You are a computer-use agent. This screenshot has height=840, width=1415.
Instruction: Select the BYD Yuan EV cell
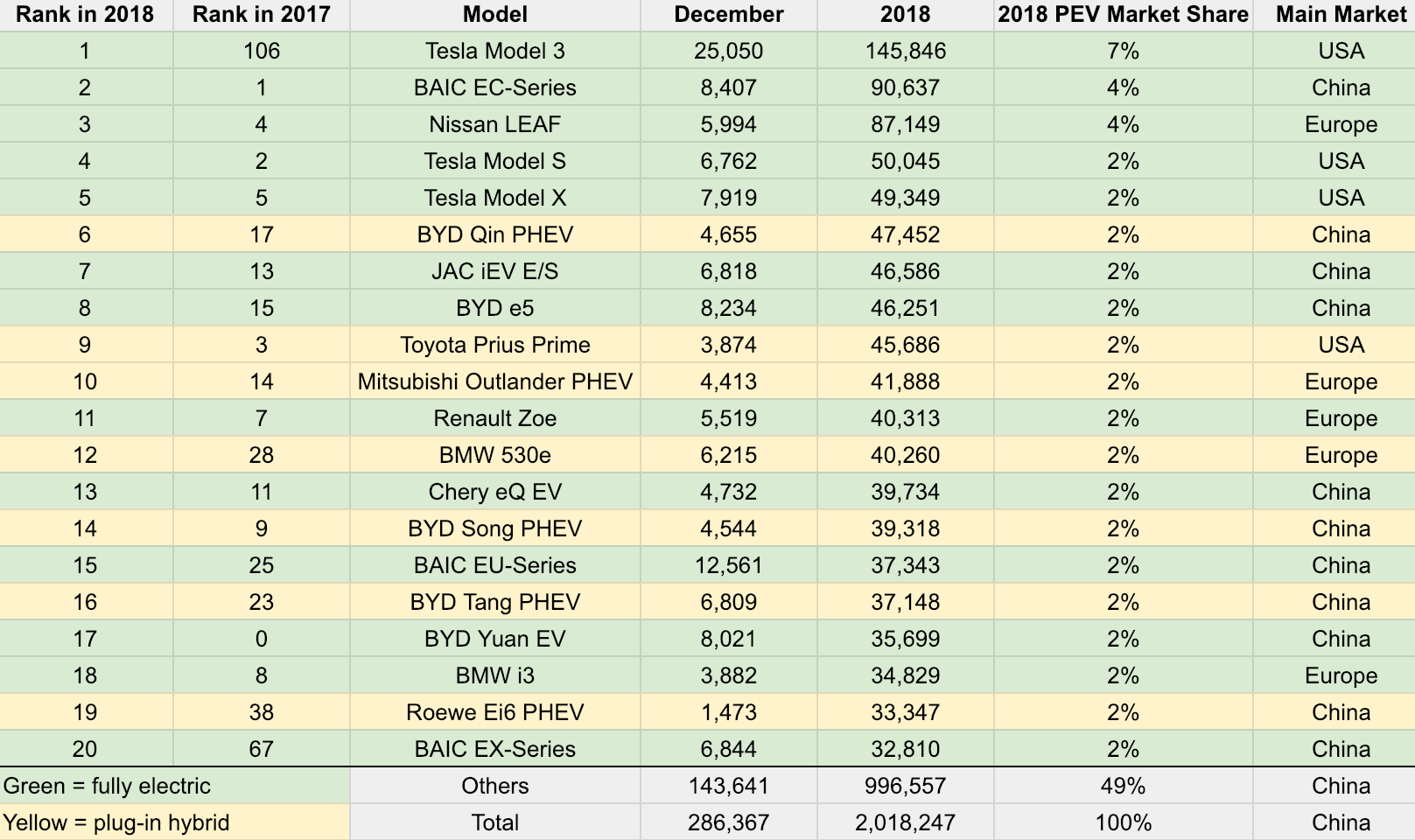pyautogui.click(x=494, y=639)
